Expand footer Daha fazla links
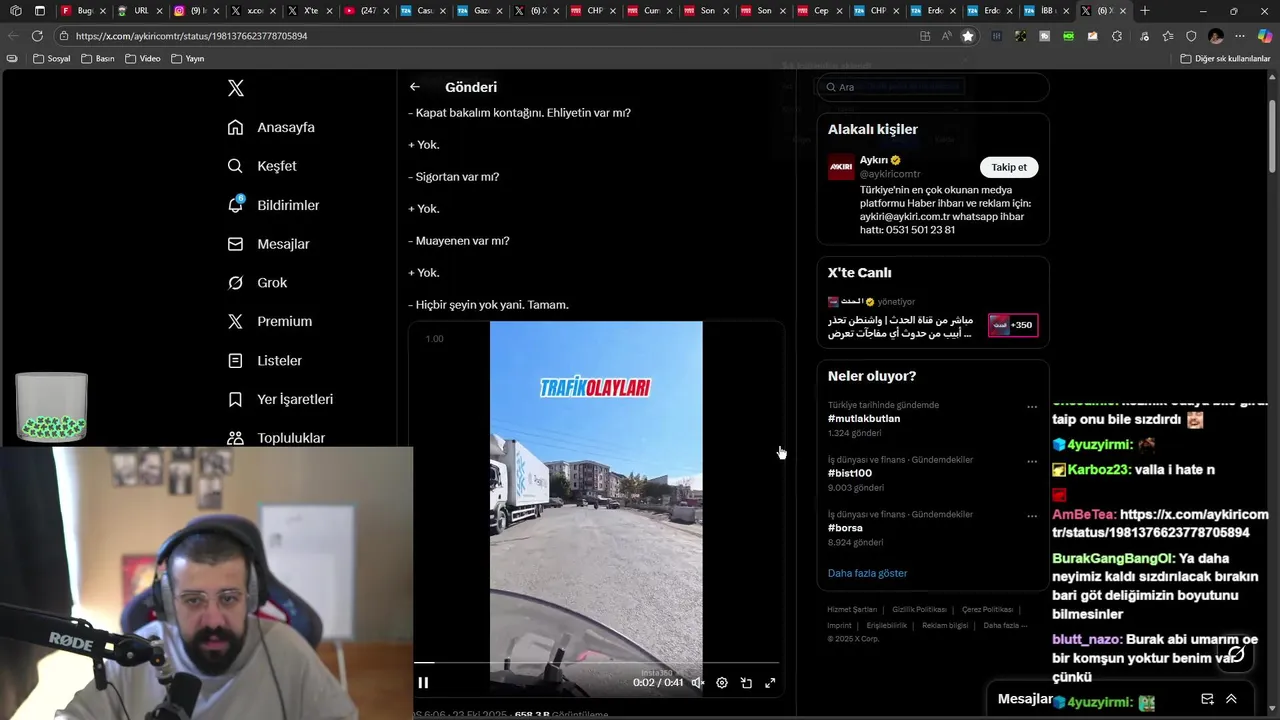 click(x=1005, y=625)
